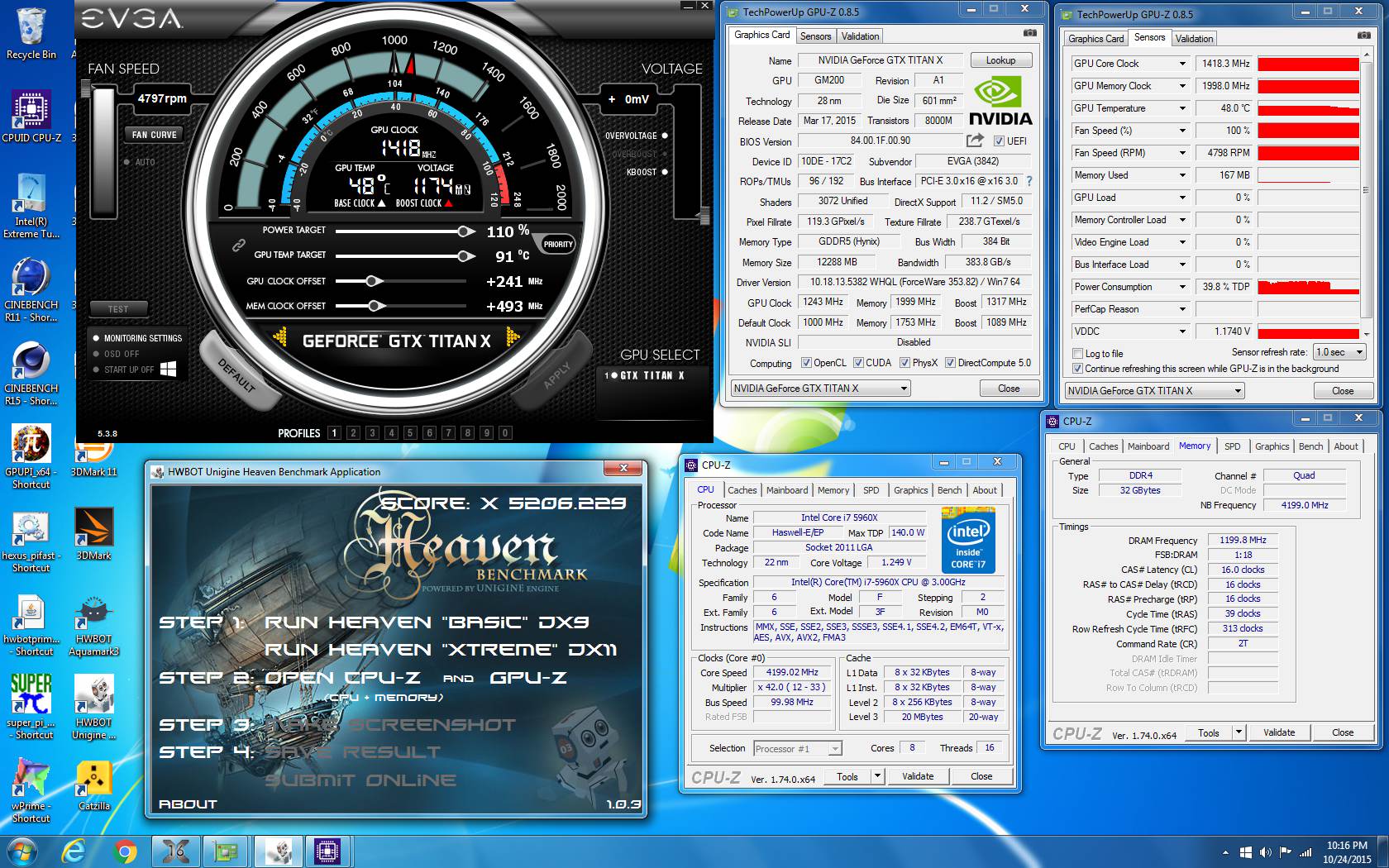This screenshot has width=1389, height=868.
Task: Toggle the PhysX computing checkbox
Action: [905, 363]
